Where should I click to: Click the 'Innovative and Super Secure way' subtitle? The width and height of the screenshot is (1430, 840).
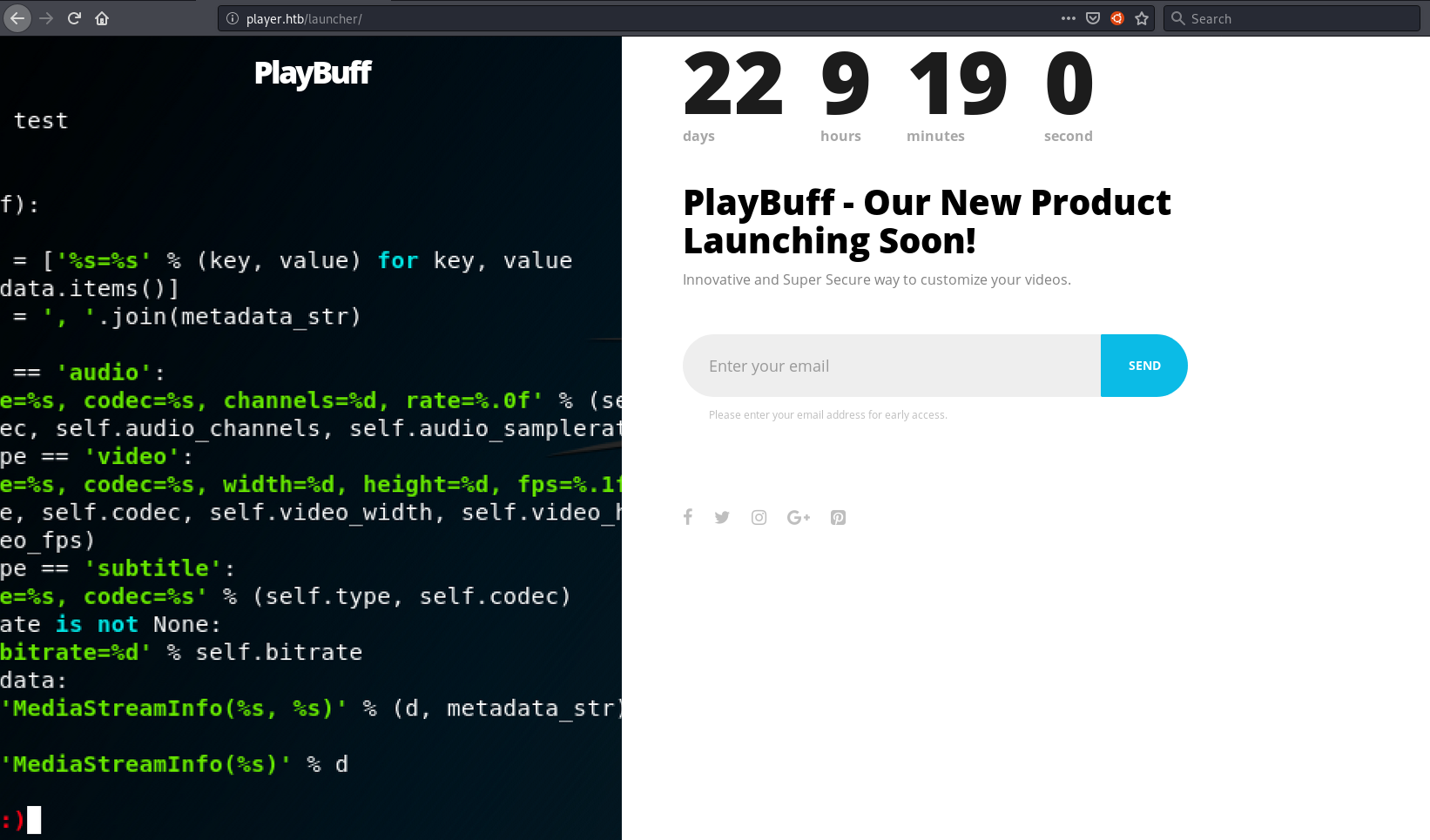(x=877, y=279)
